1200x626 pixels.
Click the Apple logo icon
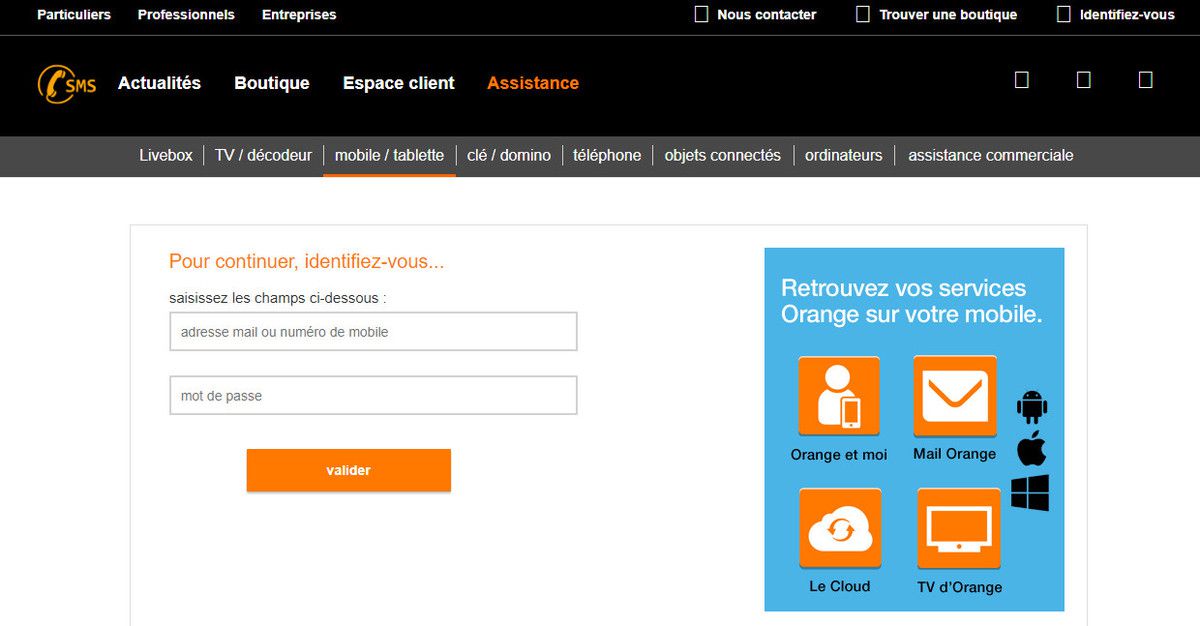click(x=1031, y=450)
